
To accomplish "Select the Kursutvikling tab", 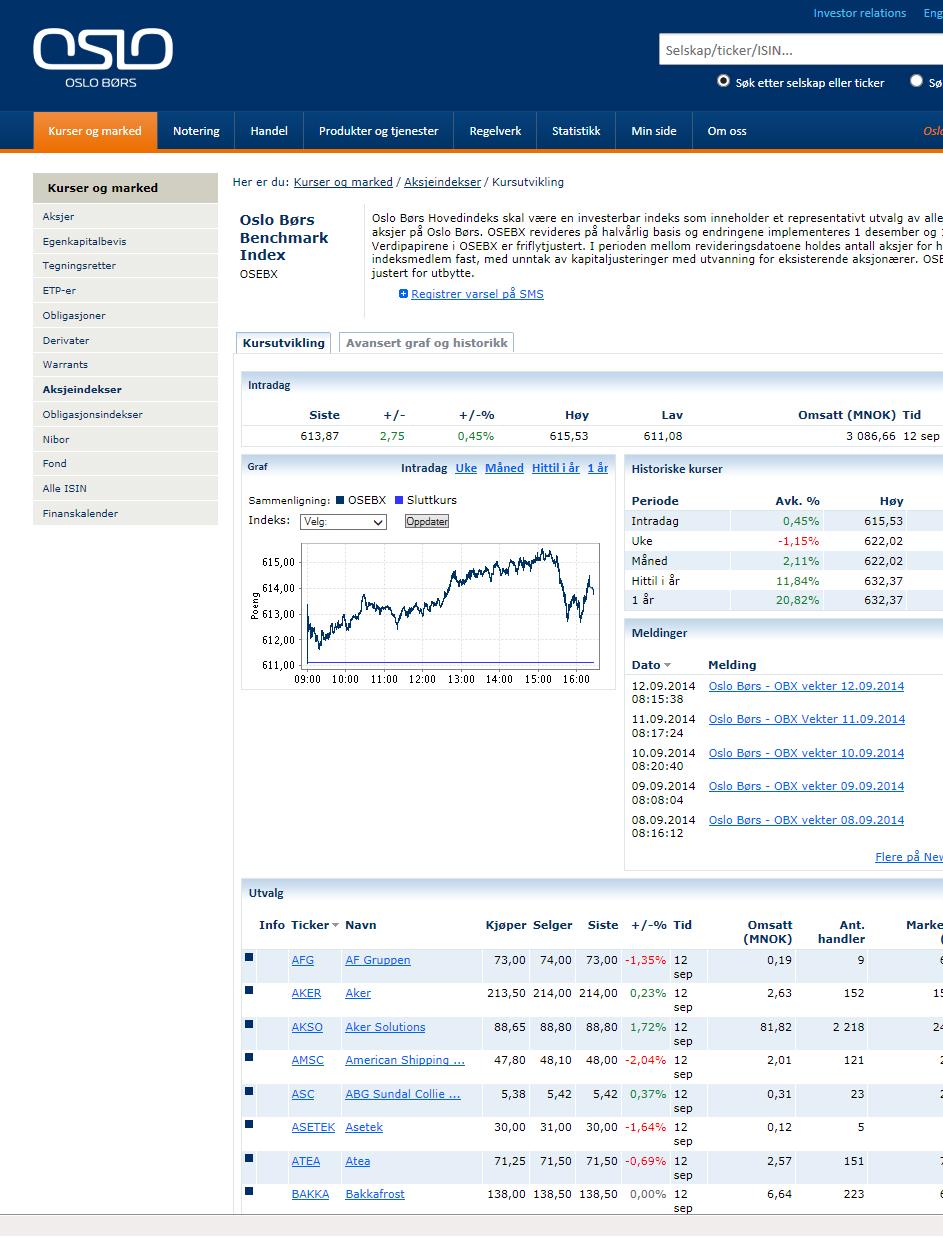I will pyautogui.click(x=284, y=343).
